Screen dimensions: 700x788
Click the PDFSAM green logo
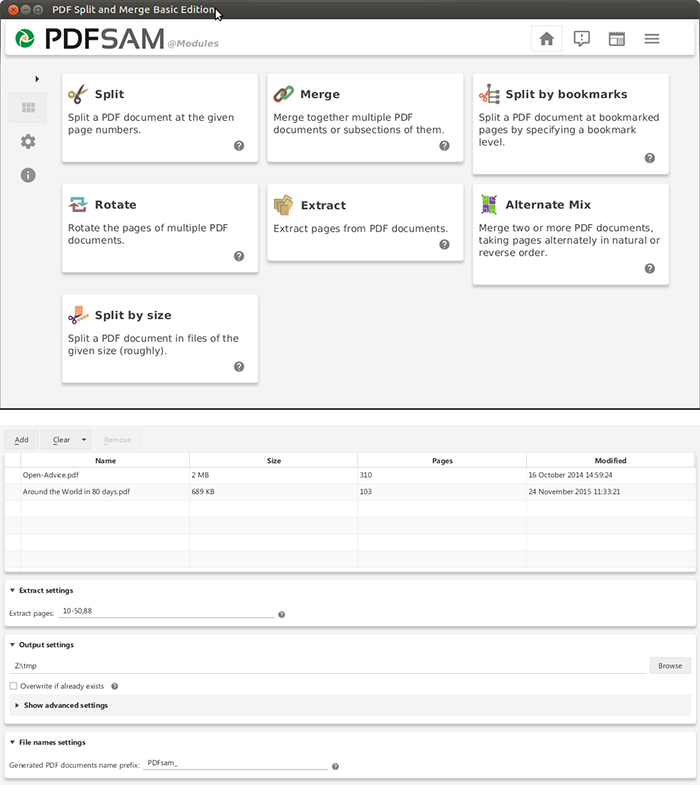coord(25,39)
